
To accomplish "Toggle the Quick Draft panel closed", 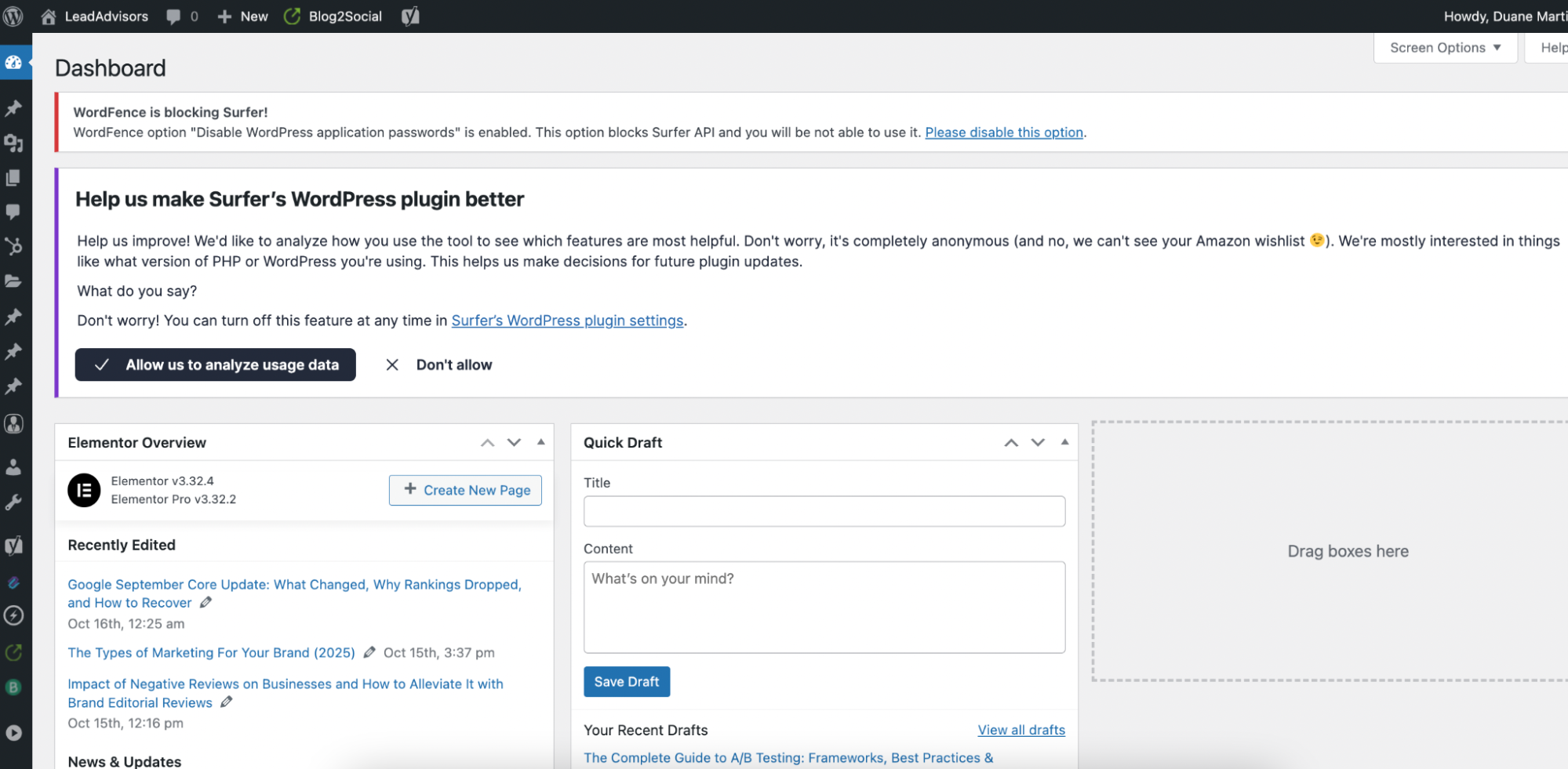I will (1064, 442).
